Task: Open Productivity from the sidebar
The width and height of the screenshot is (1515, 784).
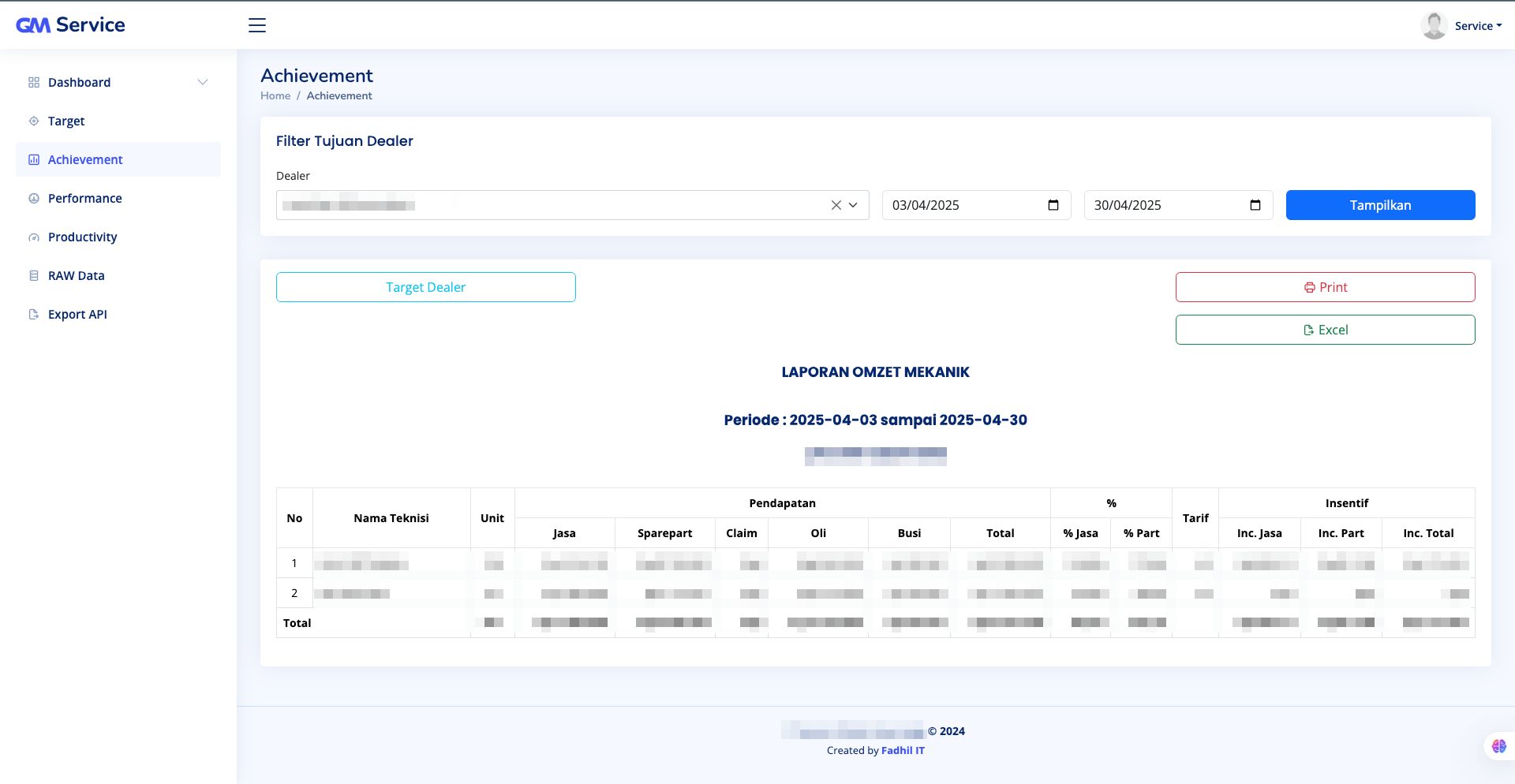Action: 118,237
